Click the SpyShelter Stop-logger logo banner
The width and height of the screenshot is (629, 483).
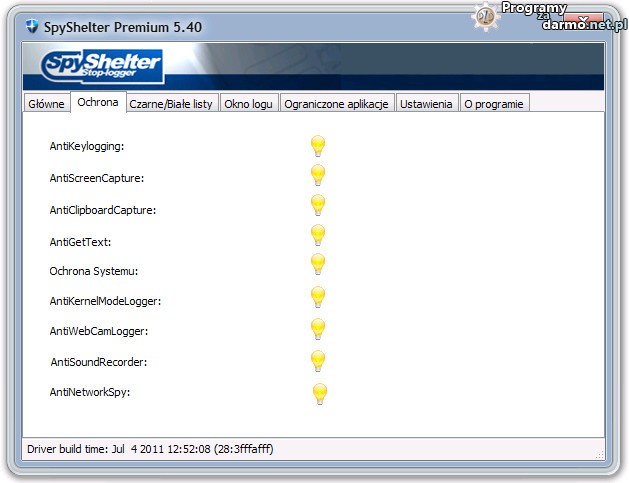pos(102,67)
